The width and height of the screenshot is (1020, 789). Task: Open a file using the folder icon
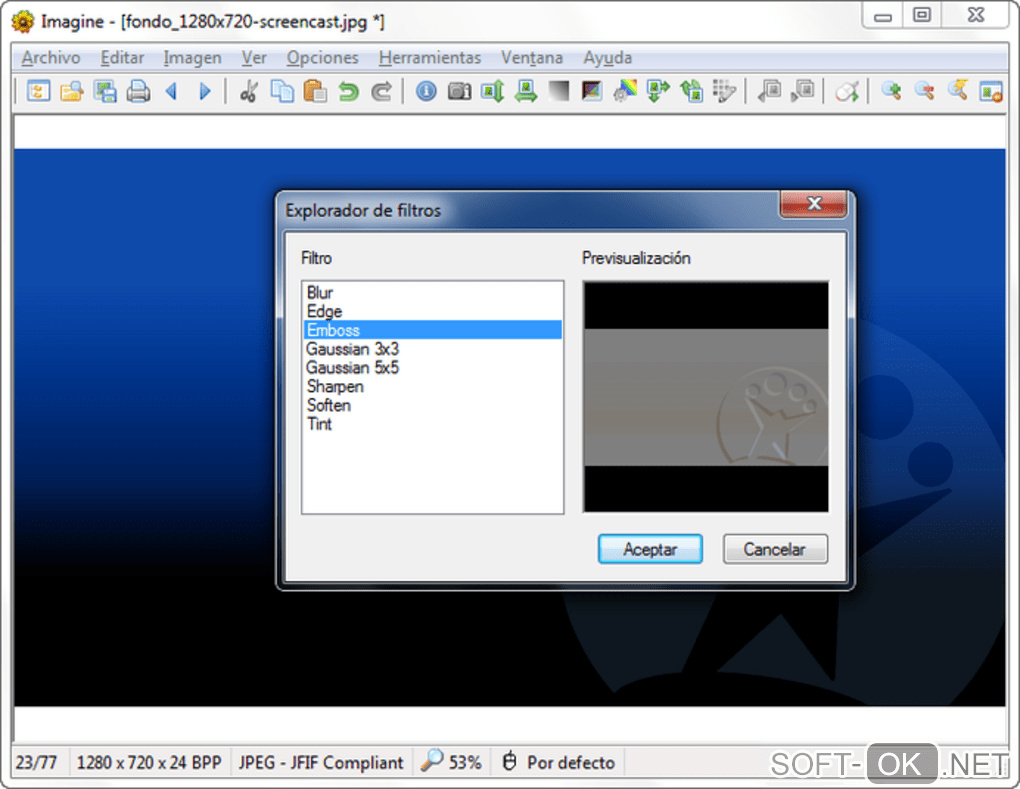(72, 91)
